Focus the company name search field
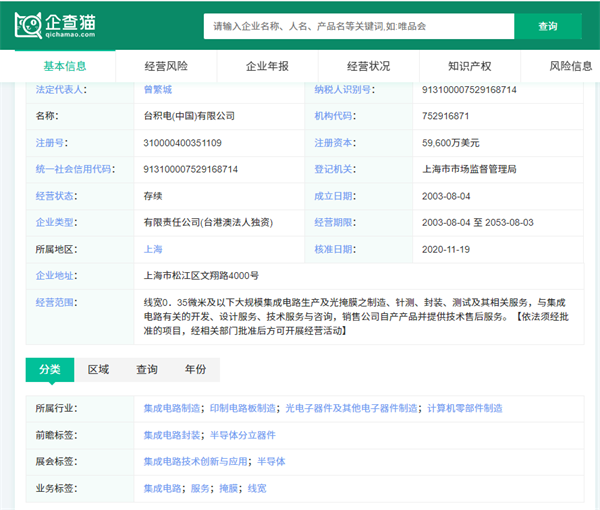Screen dimensions: 600x510 click(x=359, y=26)
